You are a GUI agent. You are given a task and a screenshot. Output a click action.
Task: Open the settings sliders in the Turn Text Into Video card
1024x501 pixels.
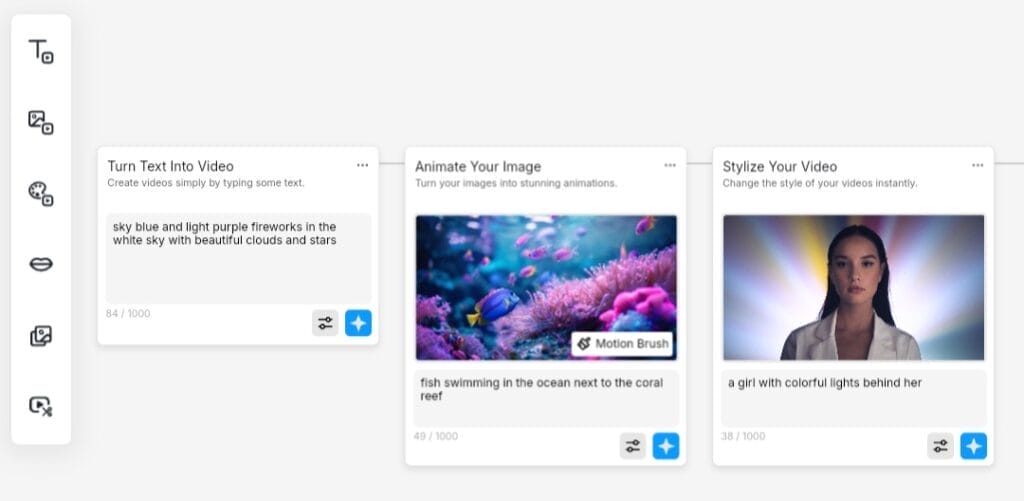pos(325,323)
